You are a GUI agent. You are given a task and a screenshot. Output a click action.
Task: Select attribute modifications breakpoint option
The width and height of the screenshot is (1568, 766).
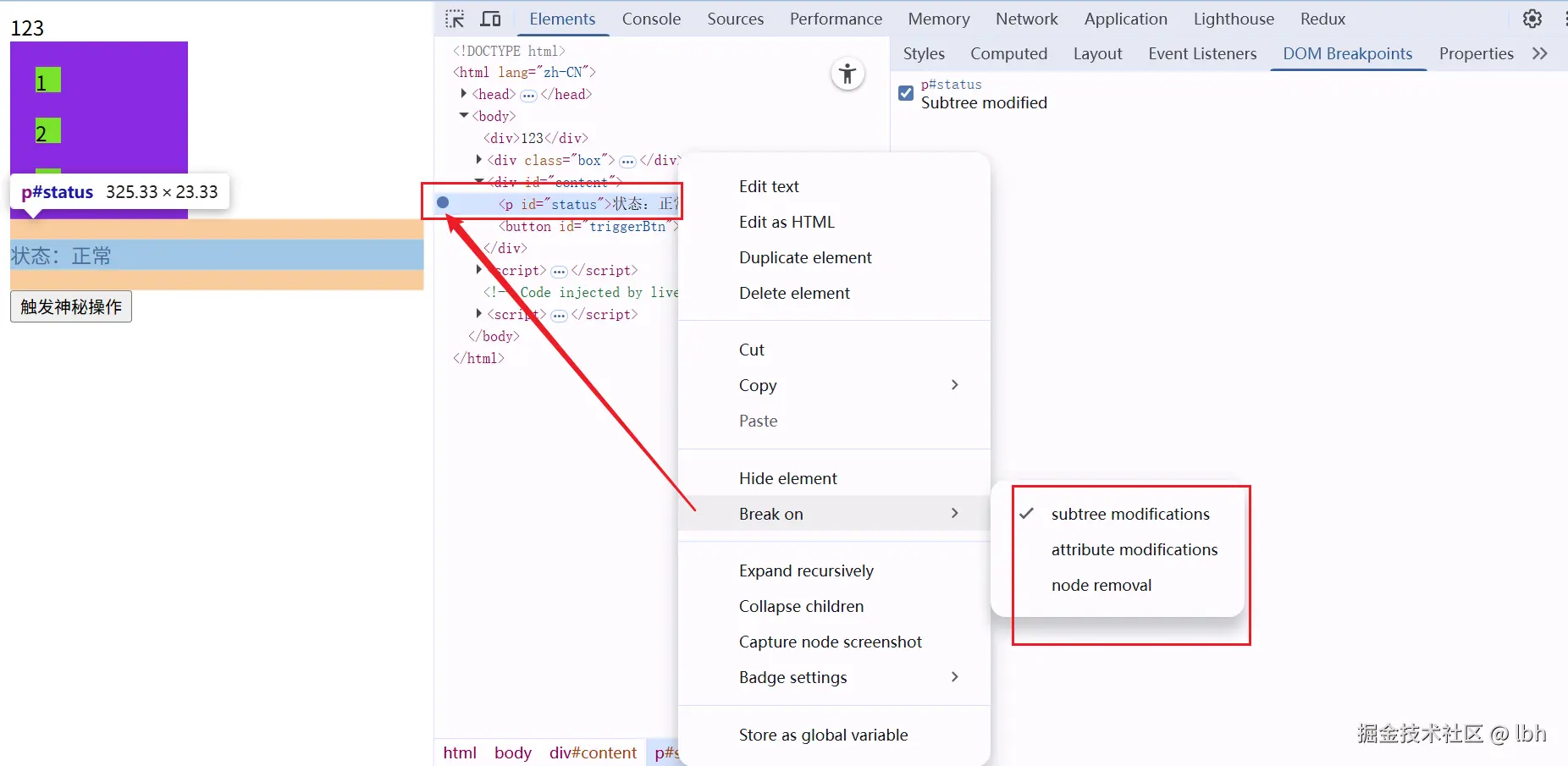pos(1118,549)
